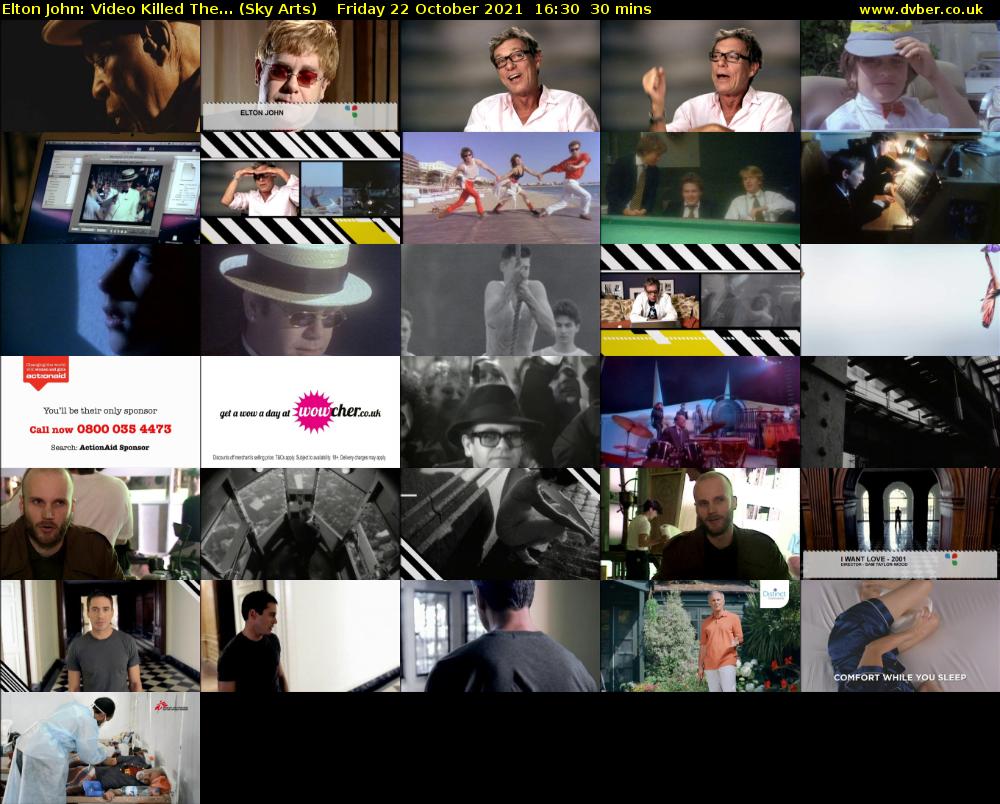Screen dimensions: 1000x804
Task: Select the ActionAid sponsor advert thumbnail
Action: (x=100, y=412)
